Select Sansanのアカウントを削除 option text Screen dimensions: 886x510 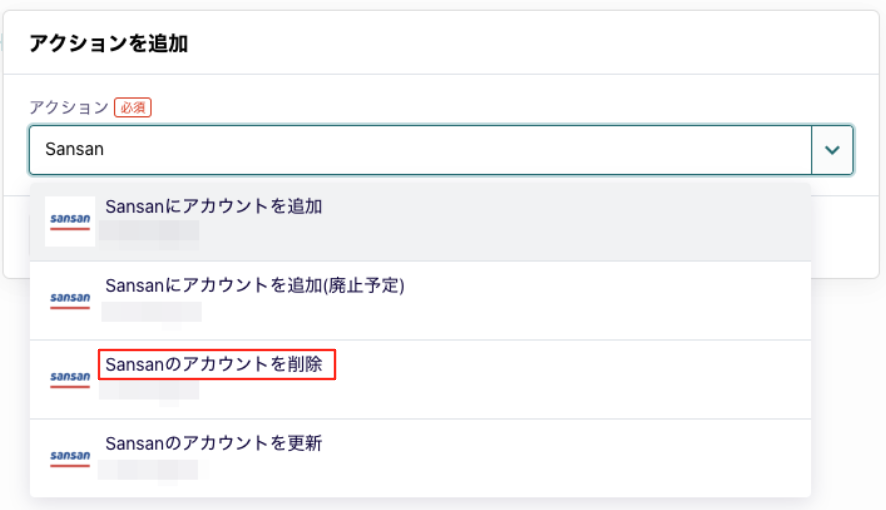pos(214,364)
